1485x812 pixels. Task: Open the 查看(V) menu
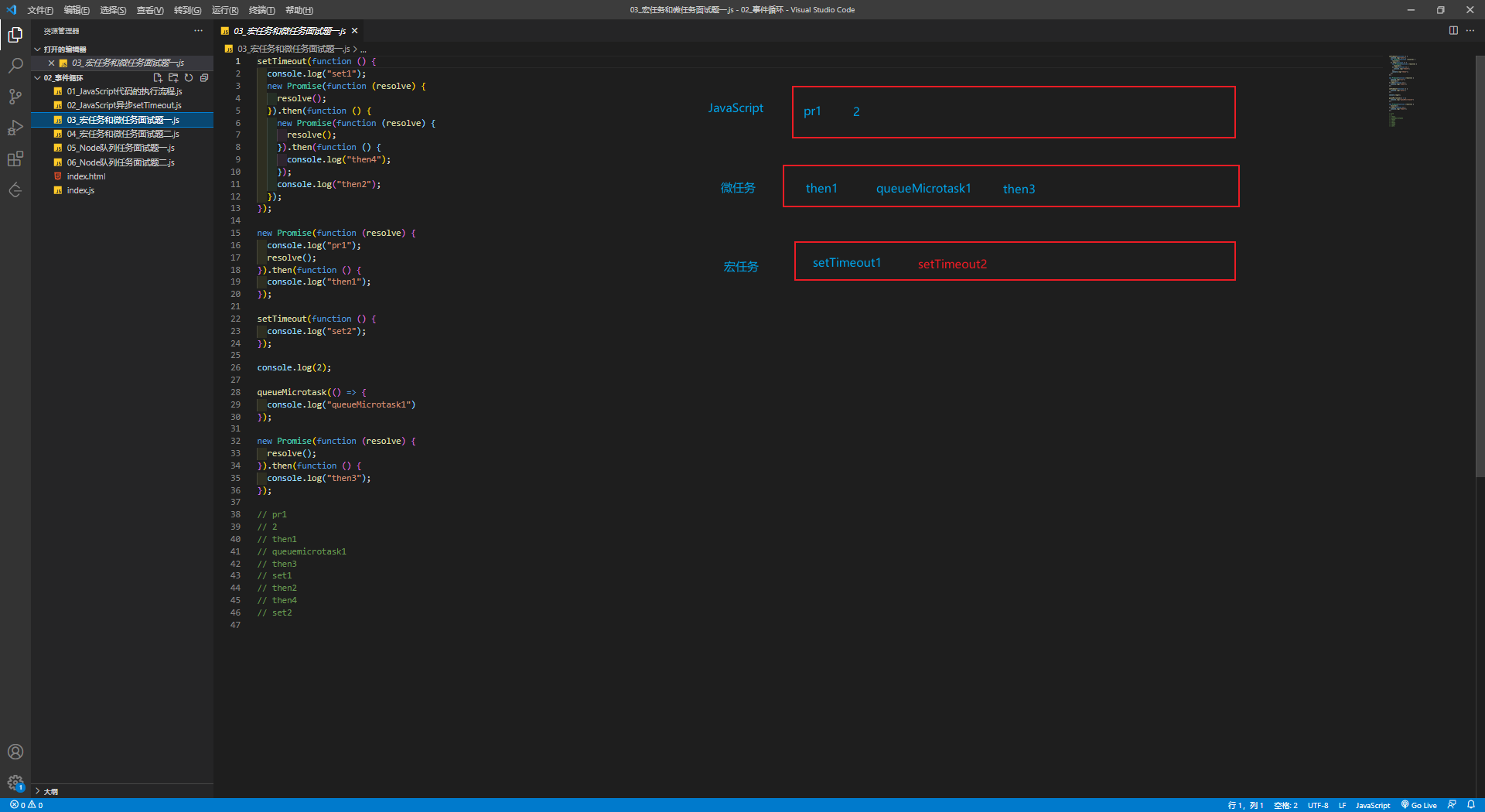(150, 10)
